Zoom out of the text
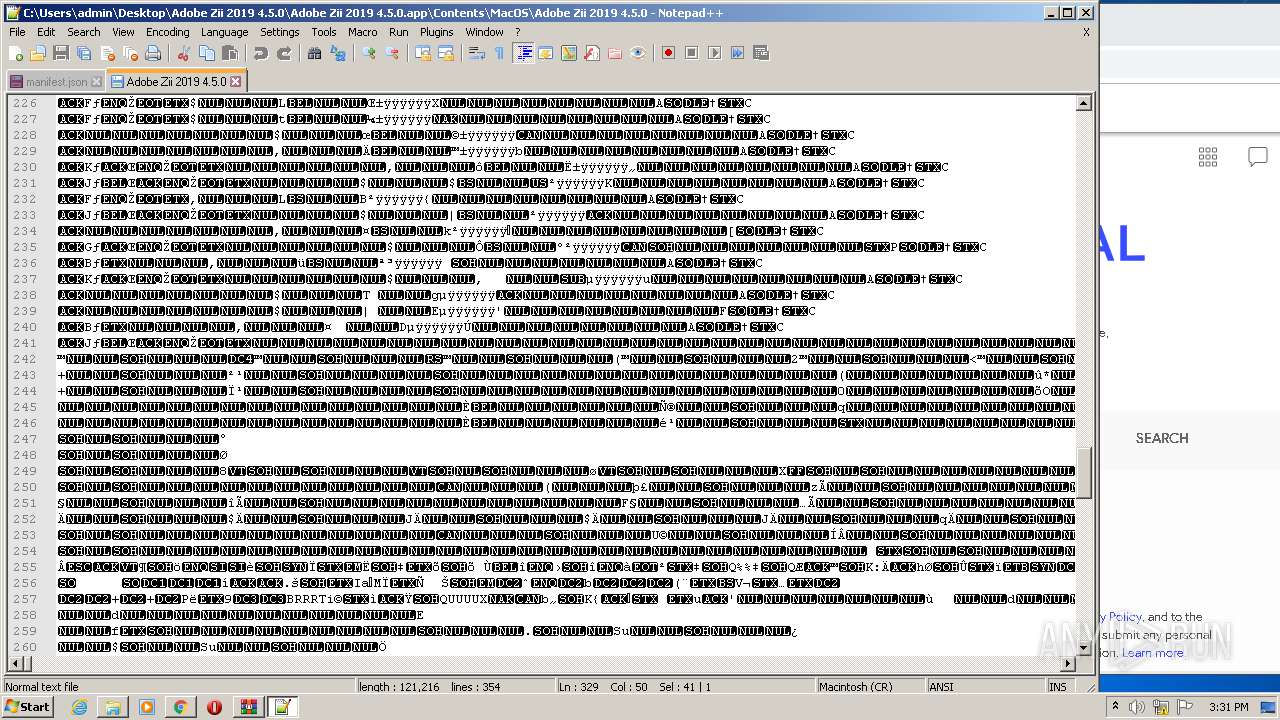This screenshot has height=720, width=1280. 392,53
